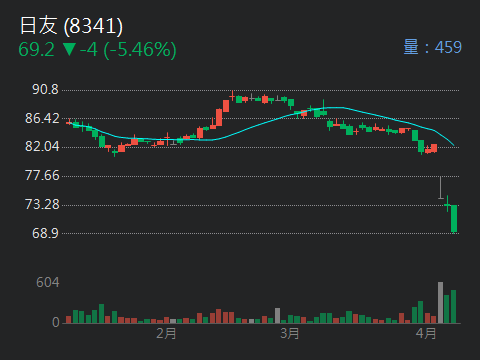Click the 68.9 price axis label

pos(45,233)
